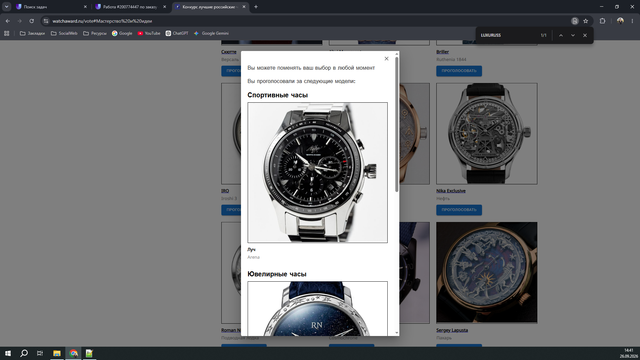Close the Поиск задач tab

pos(85,7)
